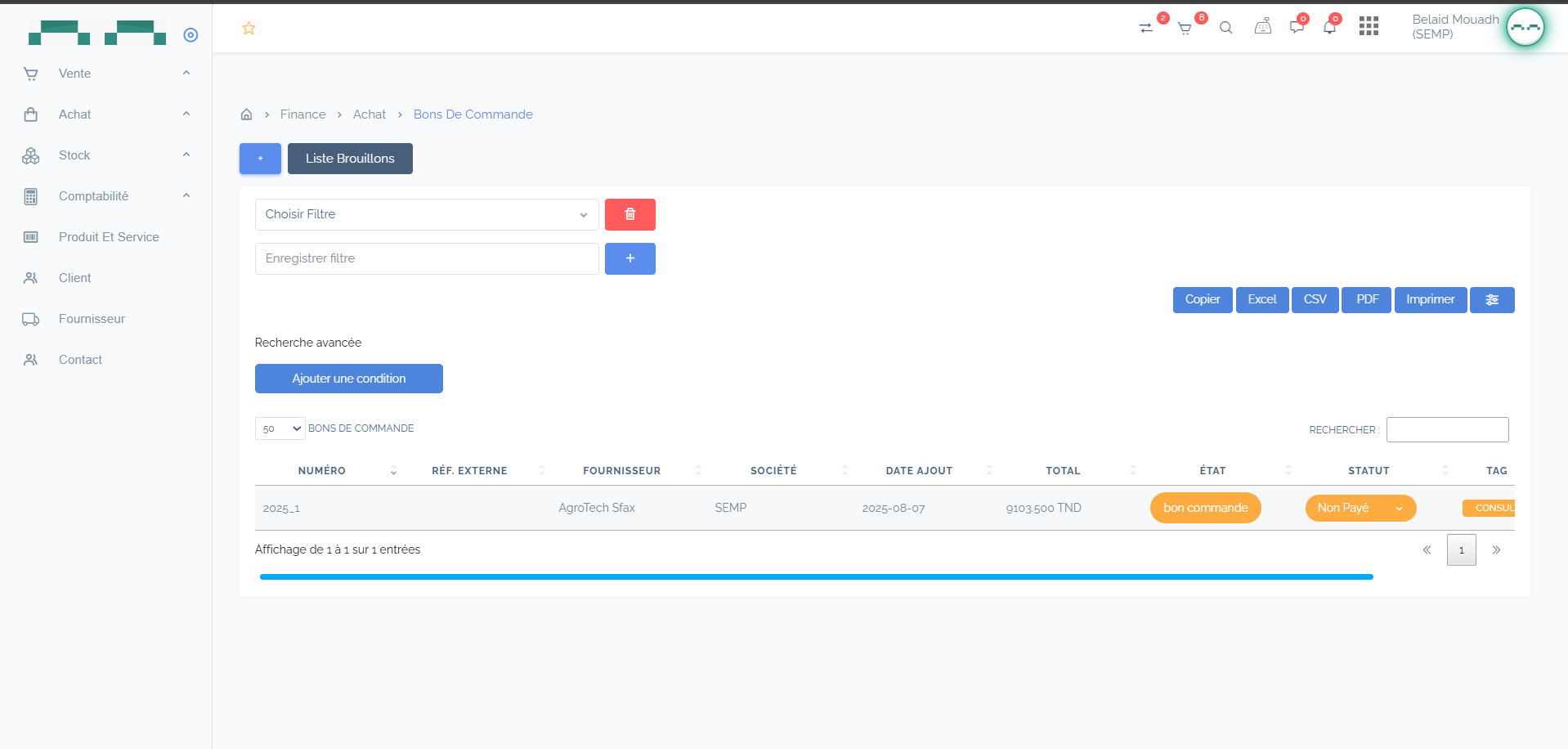This screenshot has width=1568, height=749.
Task: Focus the Enregistrer filtre input field
Action: tap(427, 258)
